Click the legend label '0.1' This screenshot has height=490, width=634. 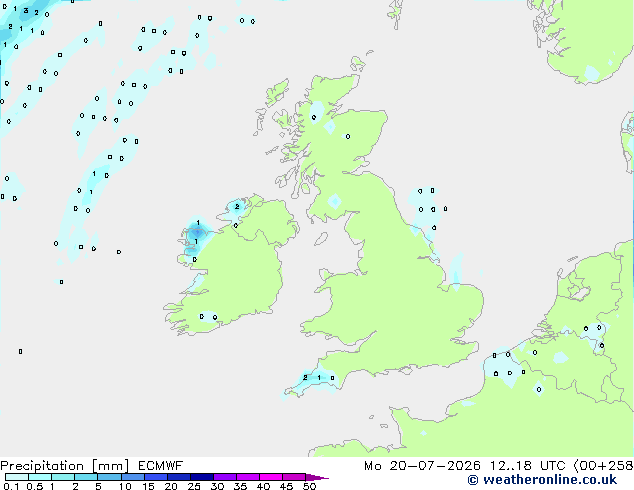[11, 486]
